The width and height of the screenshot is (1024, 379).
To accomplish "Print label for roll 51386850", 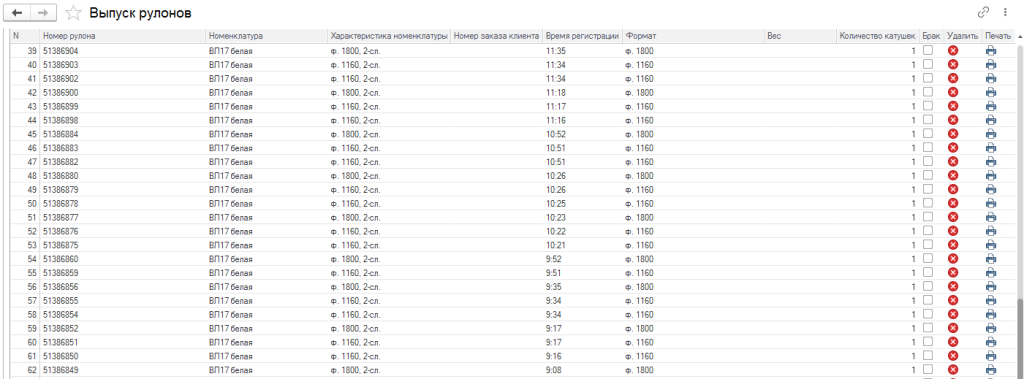I will coord(991,355).
